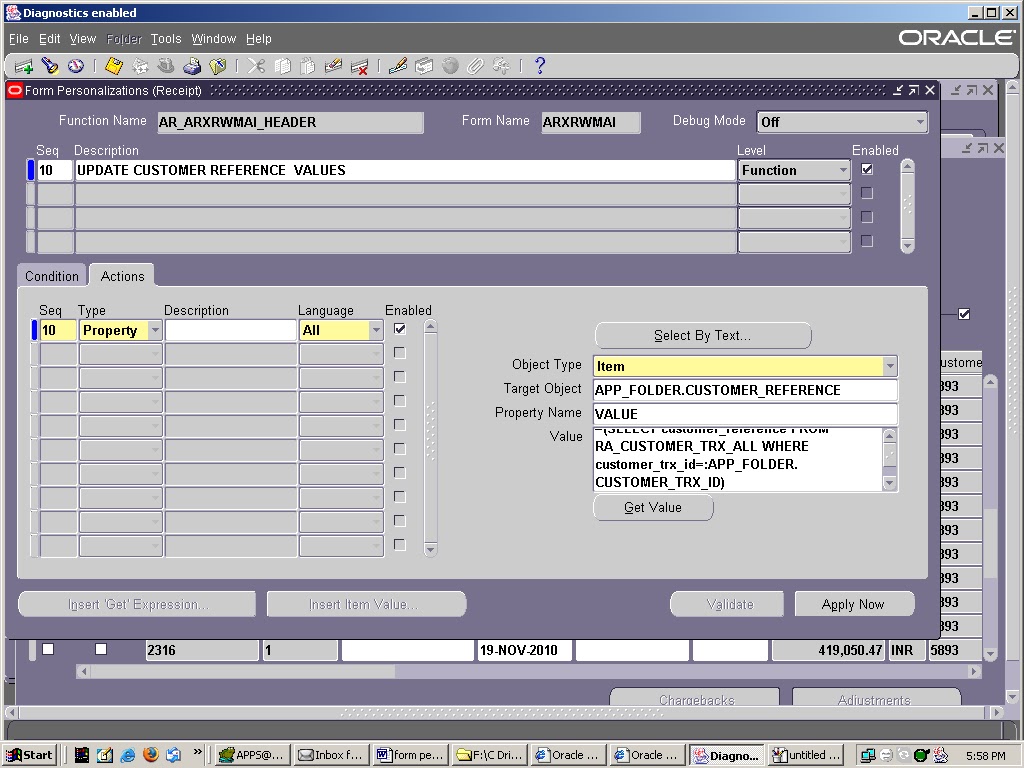The height and width of the screenshot is (768, 1024).
Task: Click the Attachments paperclip icon
Action: [x=475, y=66]
